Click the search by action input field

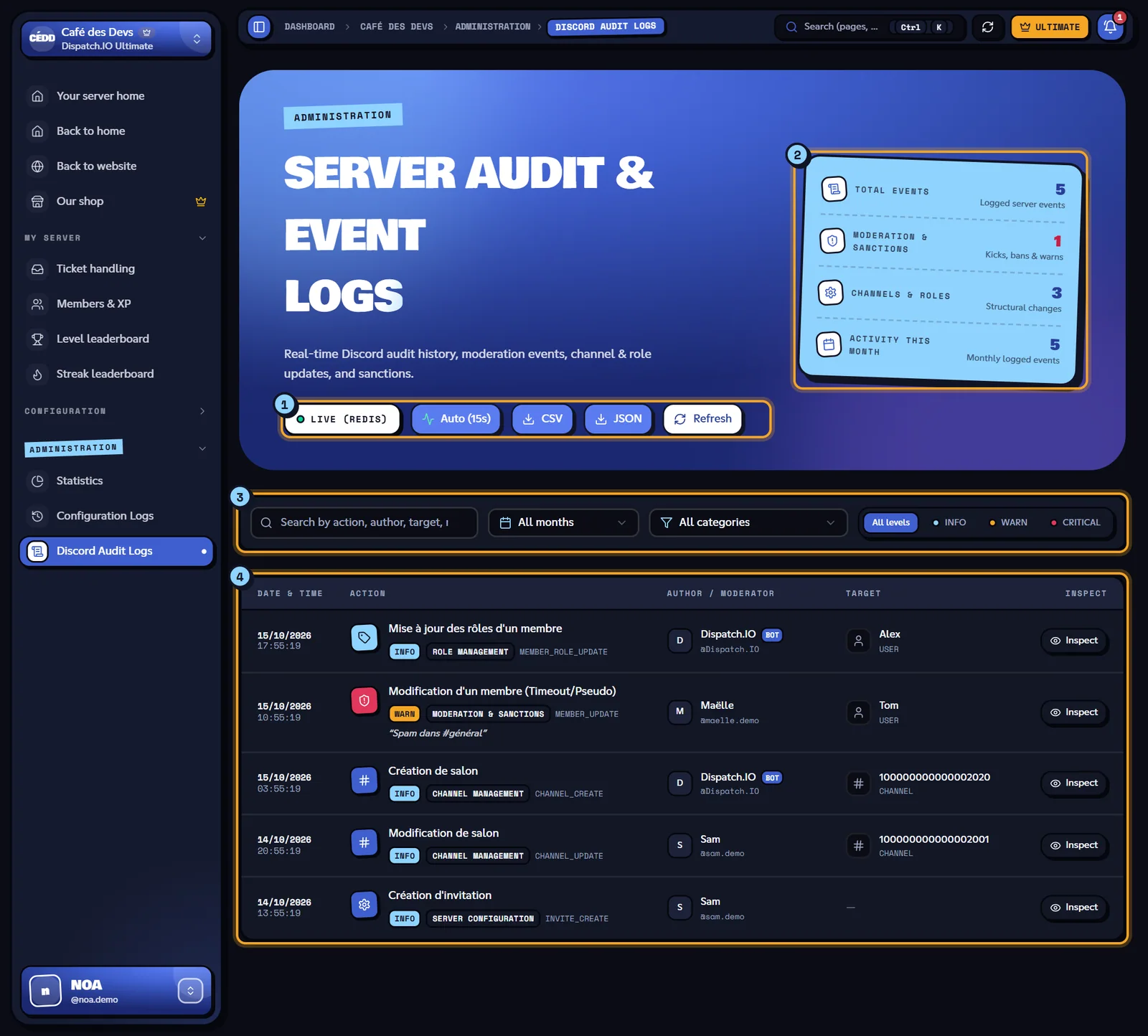[364, 523]
